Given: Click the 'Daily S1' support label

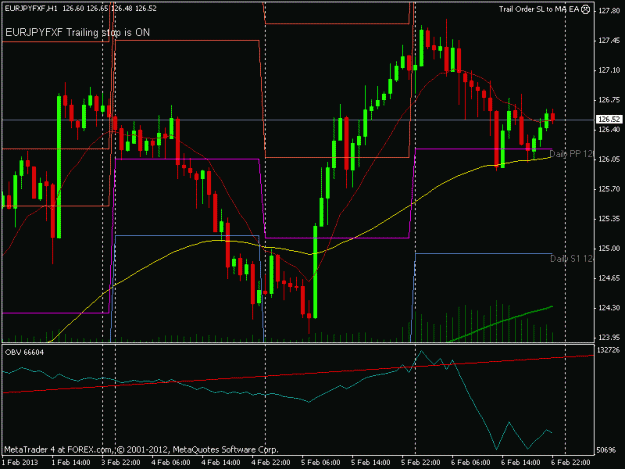Looking at the screenshot, I should [571, 259].
